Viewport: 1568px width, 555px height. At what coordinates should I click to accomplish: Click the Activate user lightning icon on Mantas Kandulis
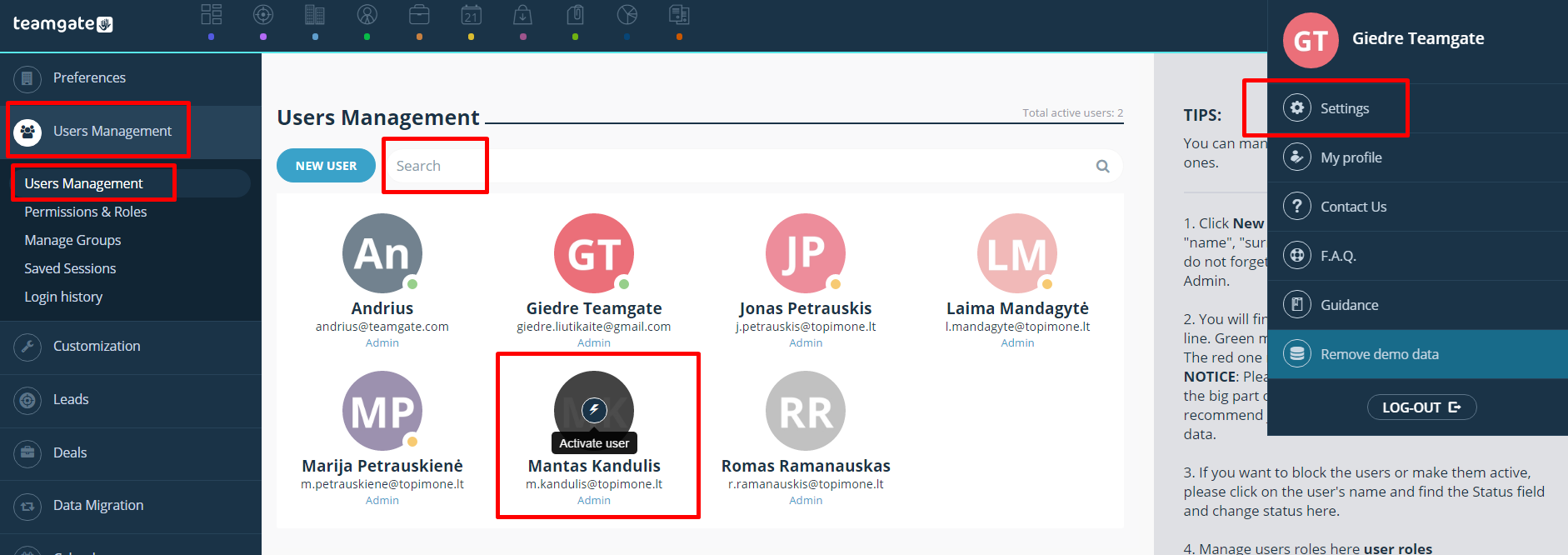(x=594, y=409)
